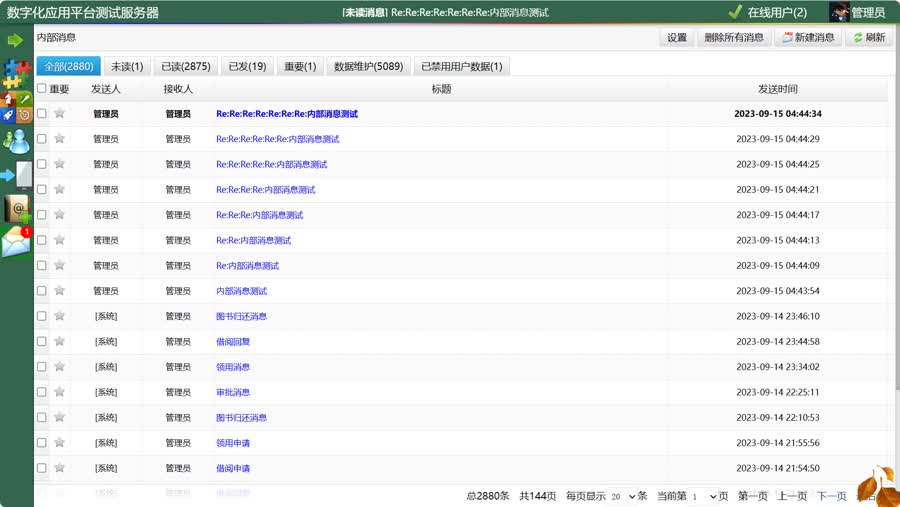Open the address book icon with @ symbol
Image resolution: width=900 pixels, height=507 pixels.
[17, 208]
